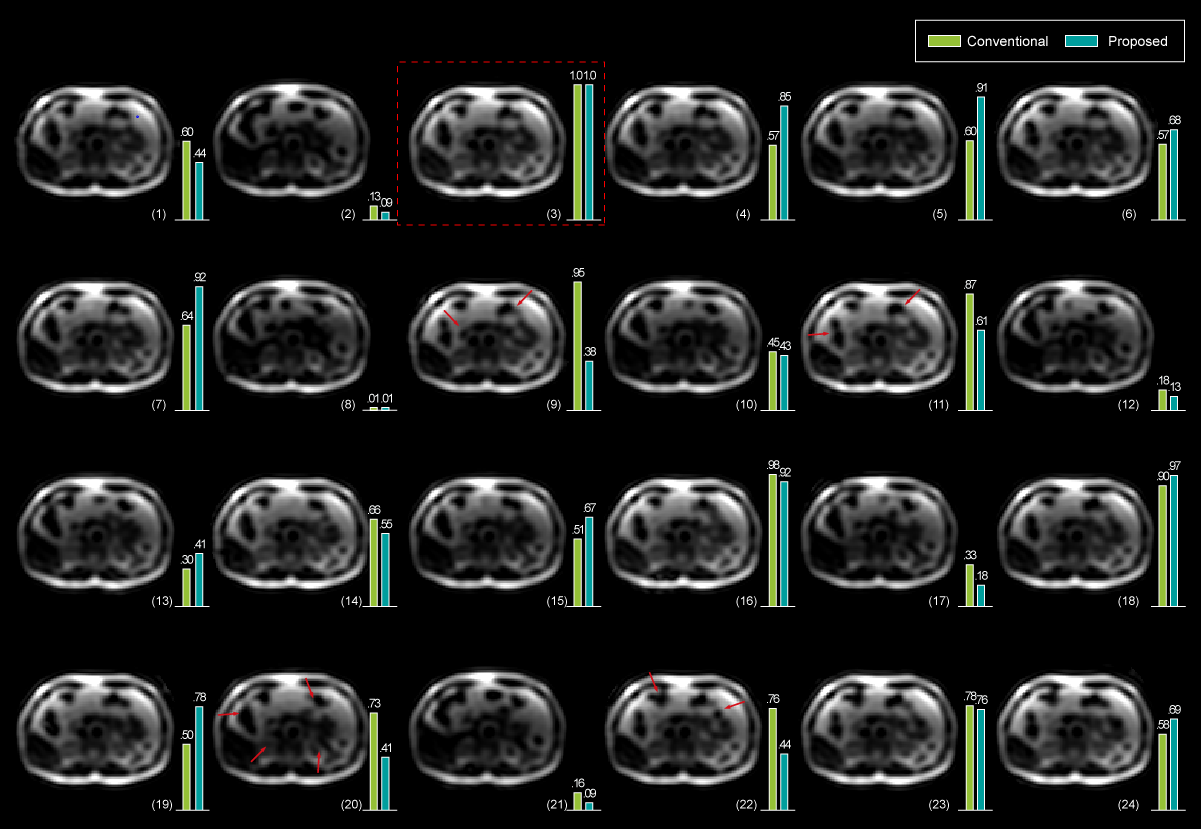This screenshot has height=829, width=1201.
Task: Click the green Conventional legend swatch
Action: tap(944, 41)
